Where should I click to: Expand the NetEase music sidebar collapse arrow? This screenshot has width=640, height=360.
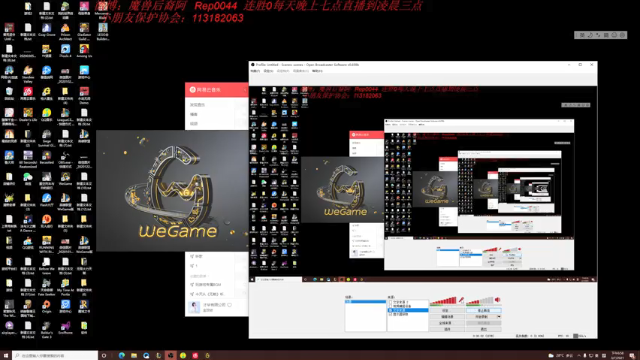pyautogui.click(x=245, y=90)
